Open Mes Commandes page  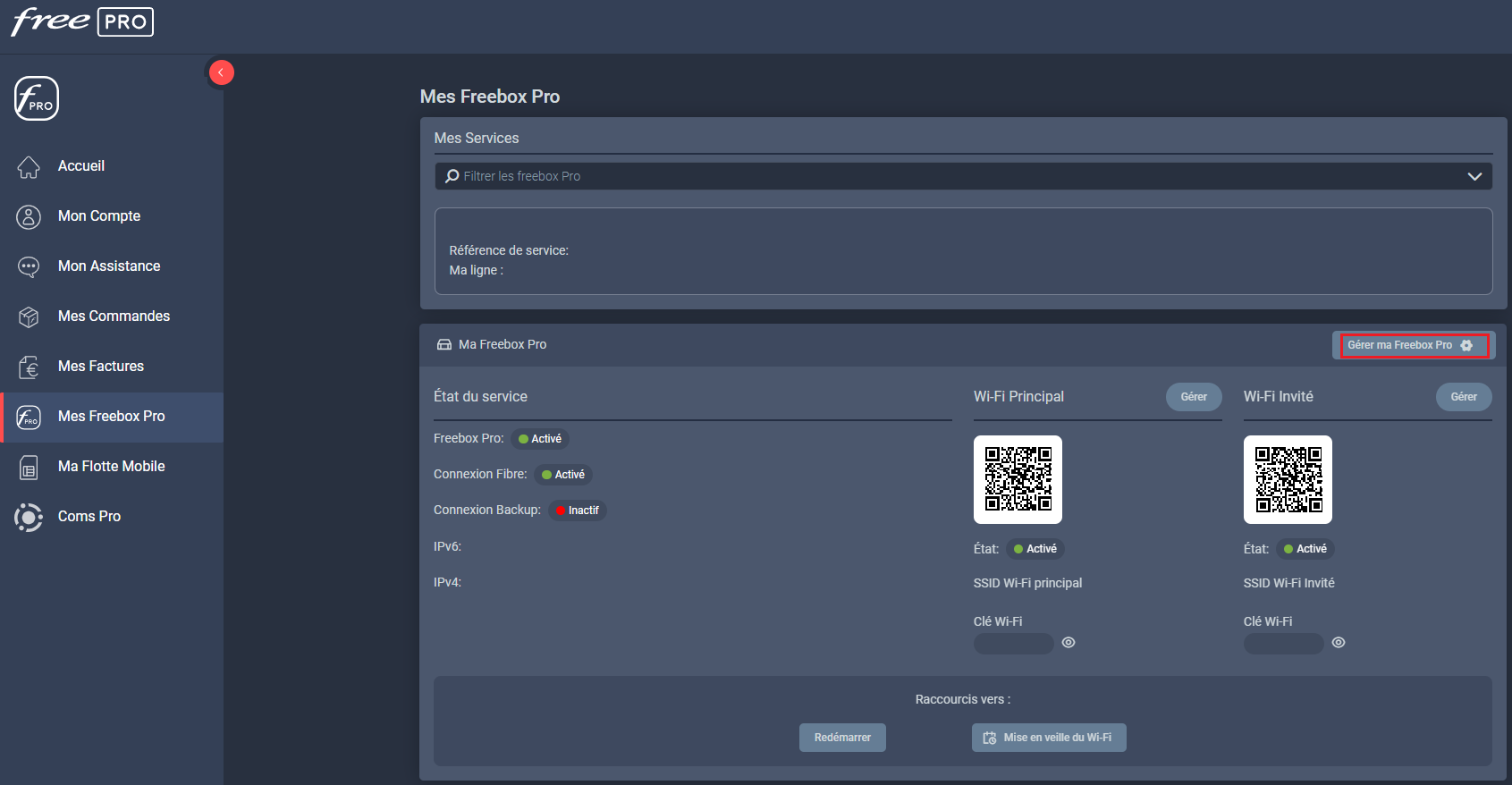112,317
